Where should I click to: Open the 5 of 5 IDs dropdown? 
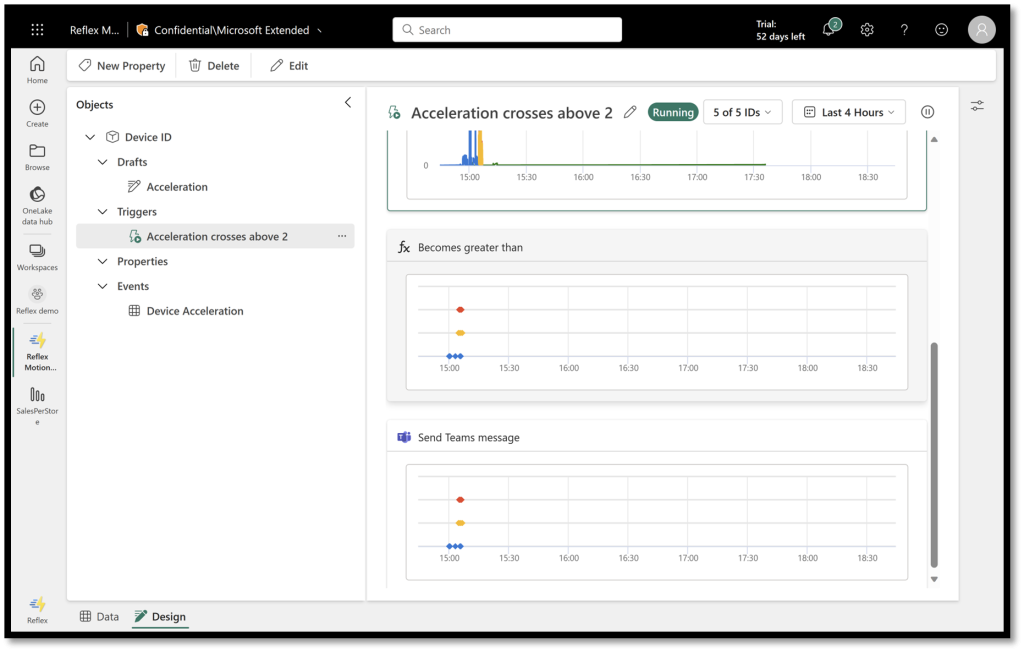(x=742, y=112)
